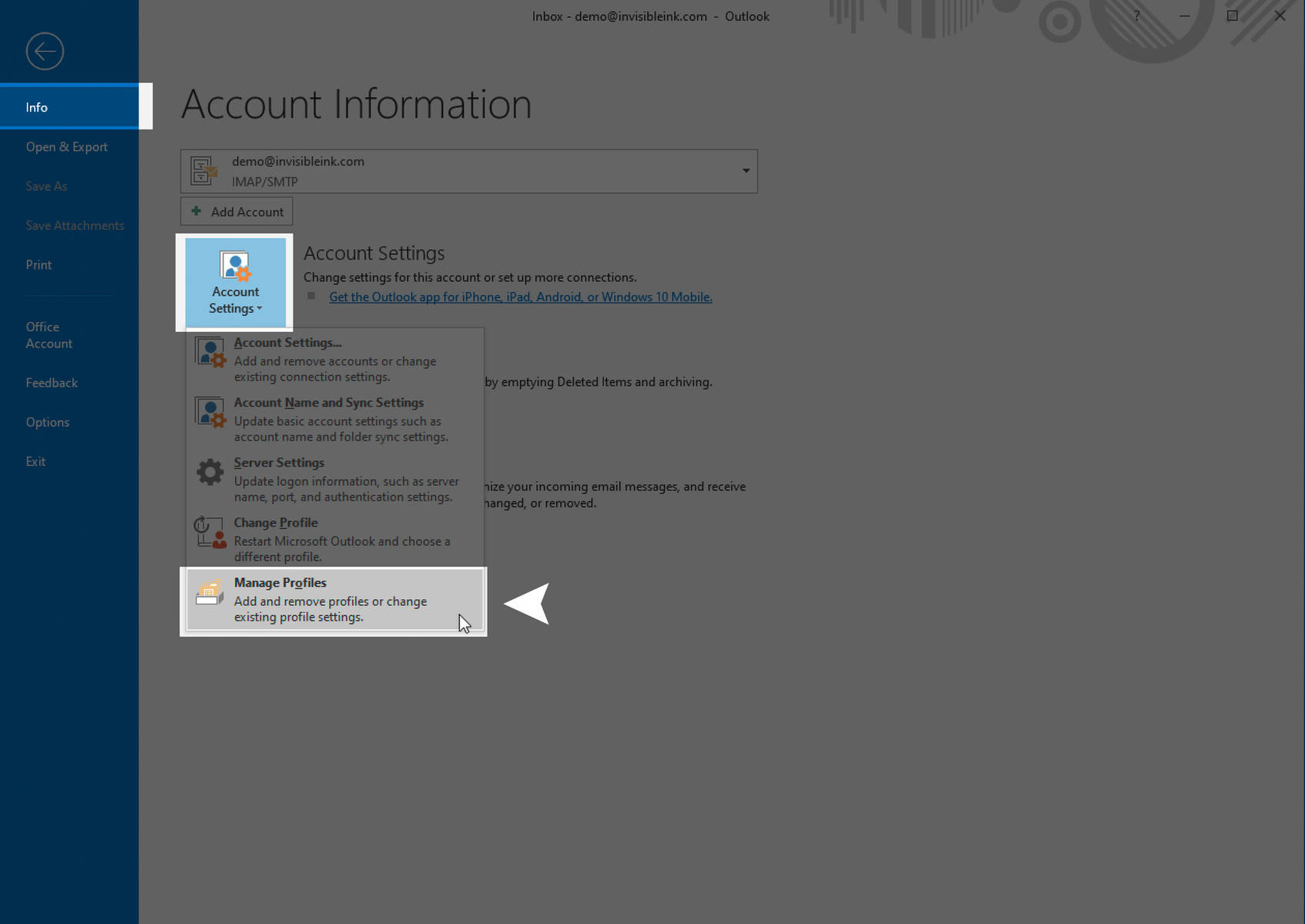Click the Server Settings gear icon
The width and height of the screenshot is (1305, 924).
(x=210, y=472)
